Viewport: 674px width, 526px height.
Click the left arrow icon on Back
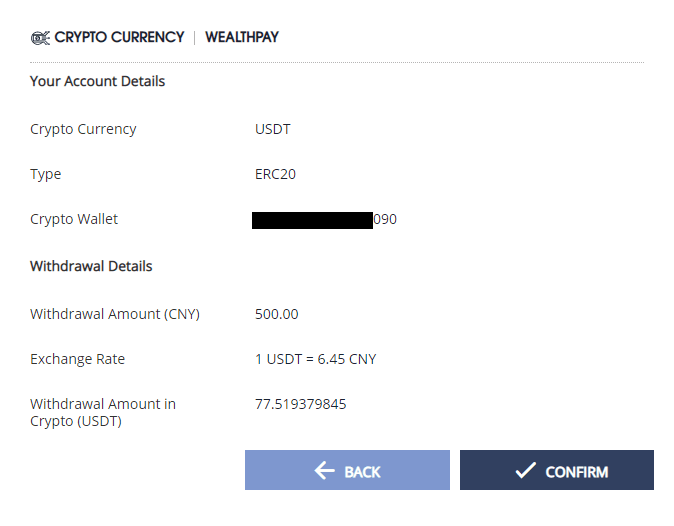tap(324, 471)
